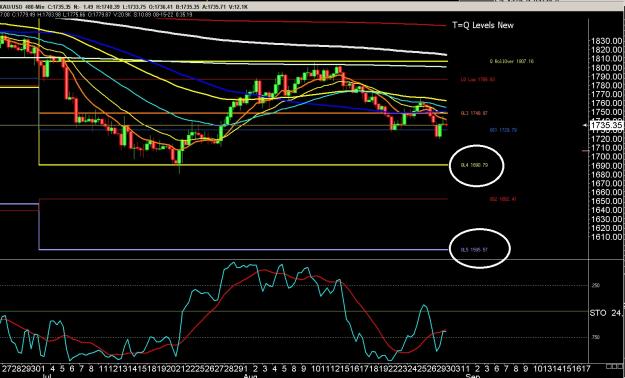The image size is (625, 378).
Task: Select the purple 1595.57 level label
Action: tap(474, 250)
